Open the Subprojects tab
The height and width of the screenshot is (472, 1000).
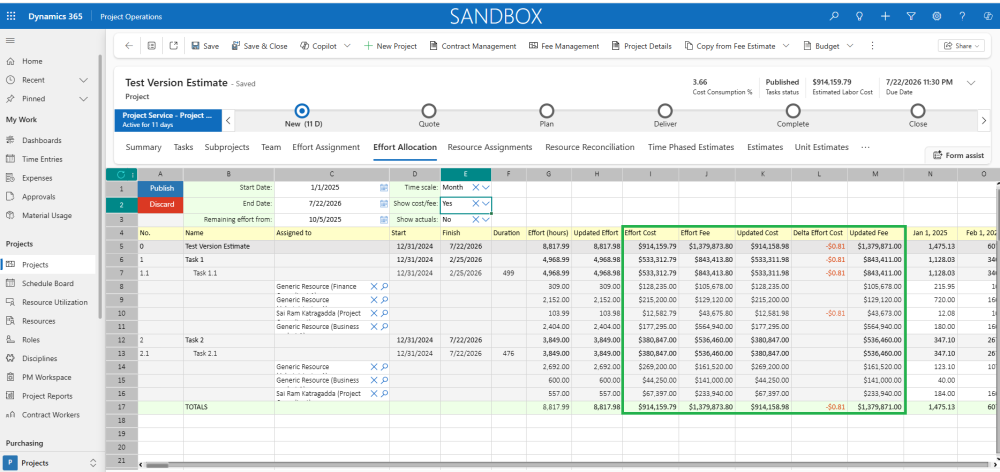[227, 147]
